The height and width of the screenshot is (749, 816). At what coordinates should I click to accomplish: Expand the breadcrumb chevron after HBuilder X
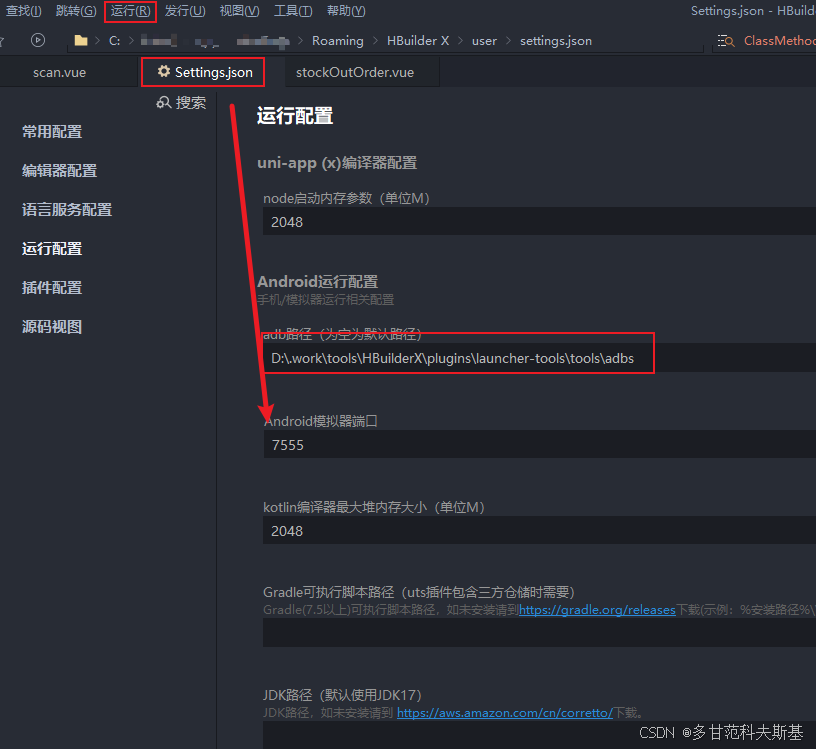[x=462, y=41]
